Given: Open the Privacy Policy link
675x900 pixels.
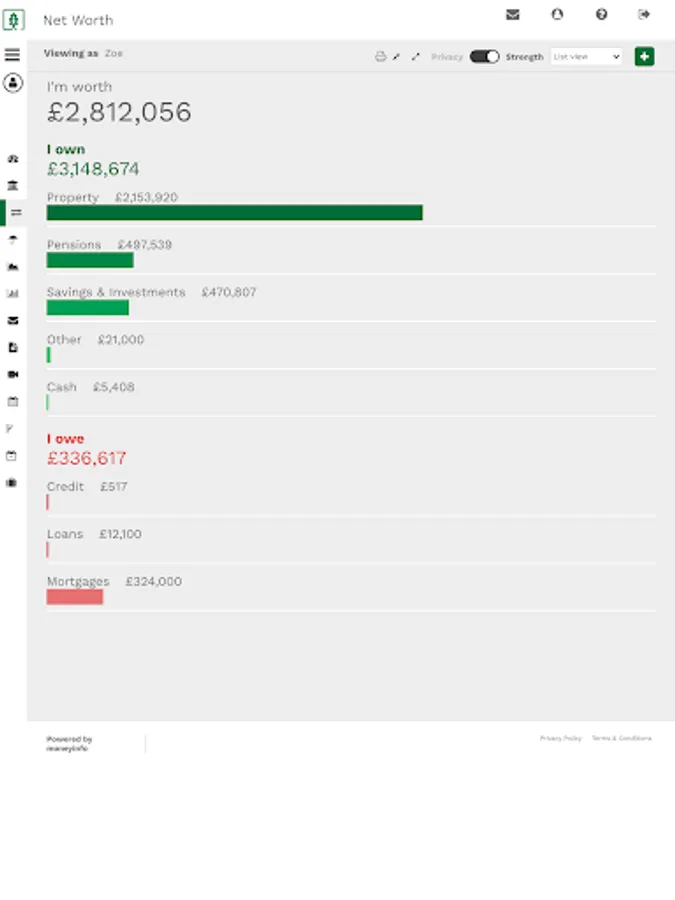Looking at the screenshot, I should pyautogui.click(x=560, y=738).
